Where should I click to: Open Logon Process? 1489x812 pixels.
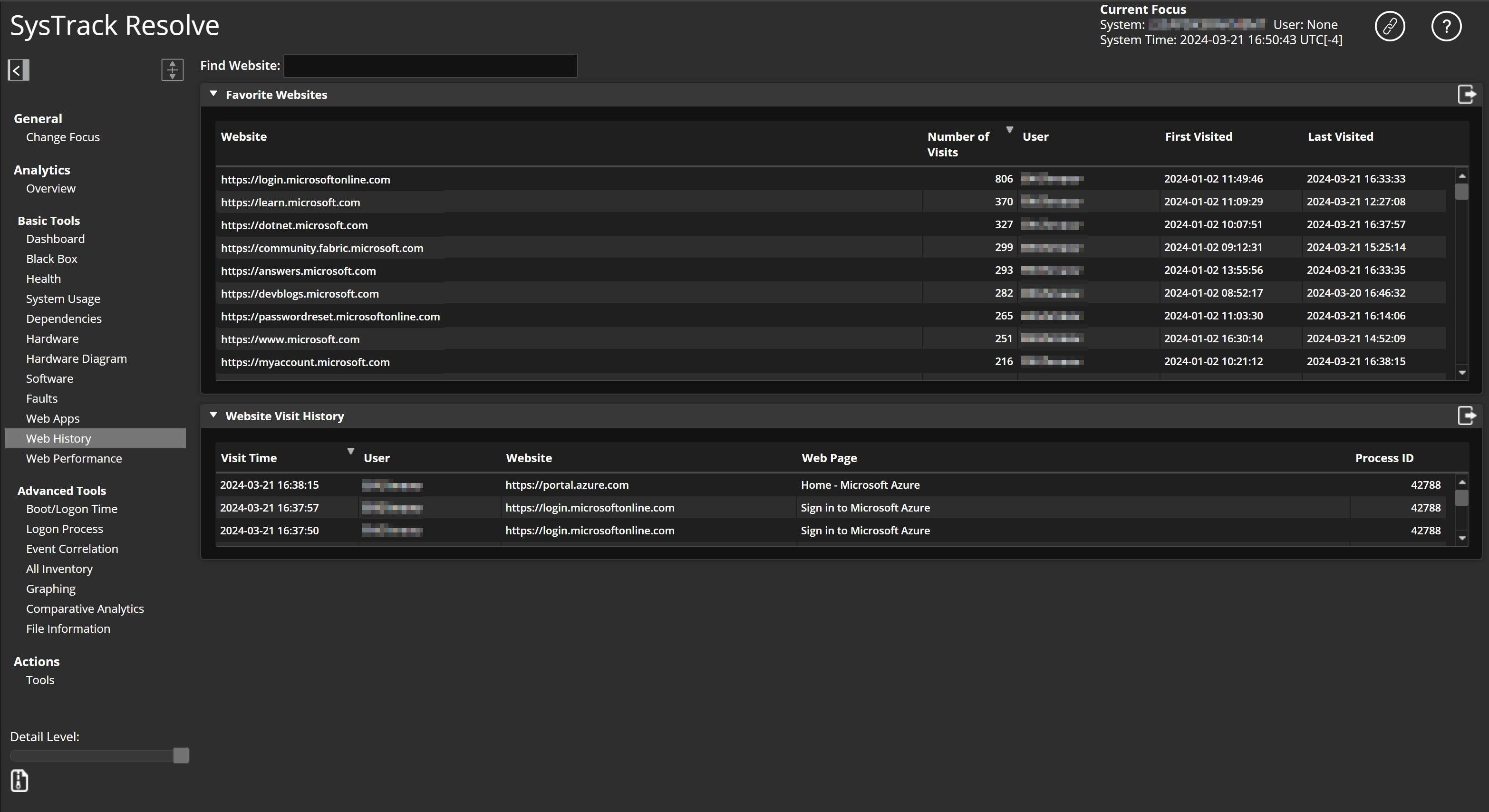[65, 529]
